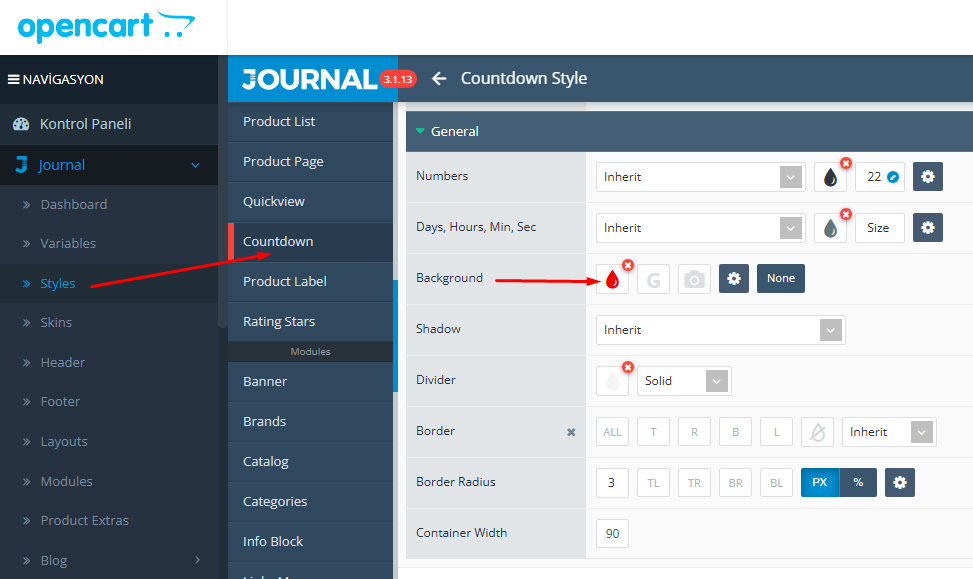Open Rating Stars styles
Viewport: 973px width, 579px height.
tap(310, 321)
